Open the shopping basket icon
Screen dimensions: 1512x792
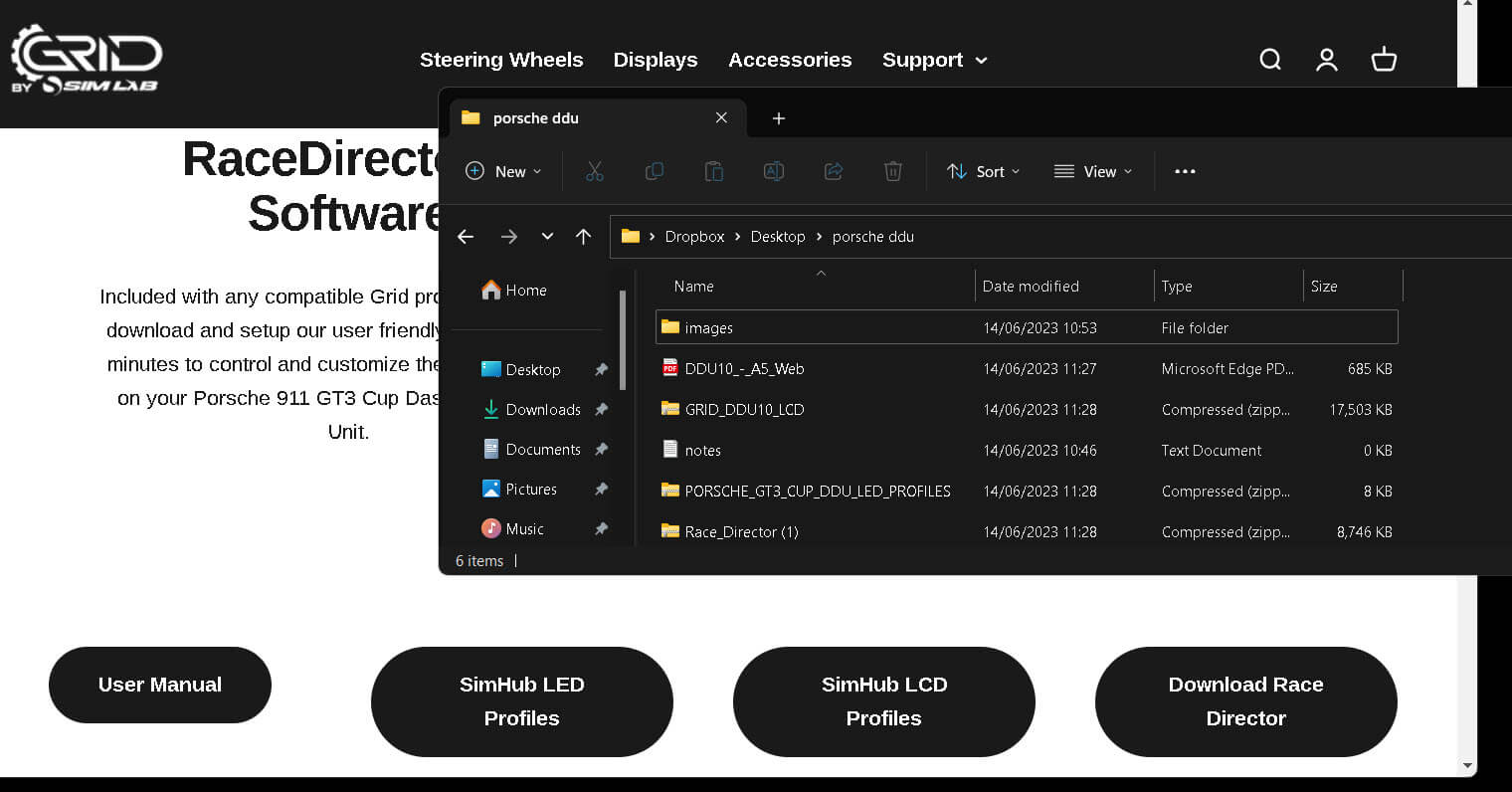point(1384,60)
